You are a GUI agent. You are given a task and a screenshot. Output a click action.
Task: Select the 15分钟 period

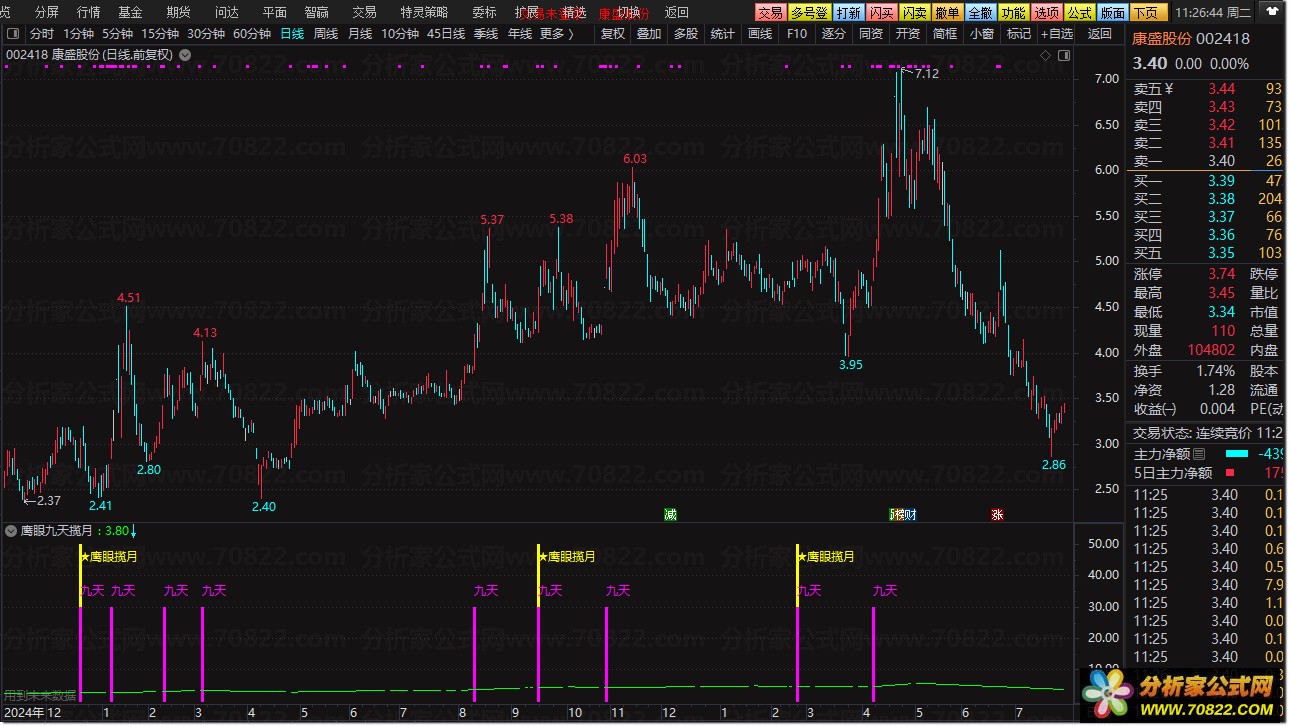tap(160, 33)
